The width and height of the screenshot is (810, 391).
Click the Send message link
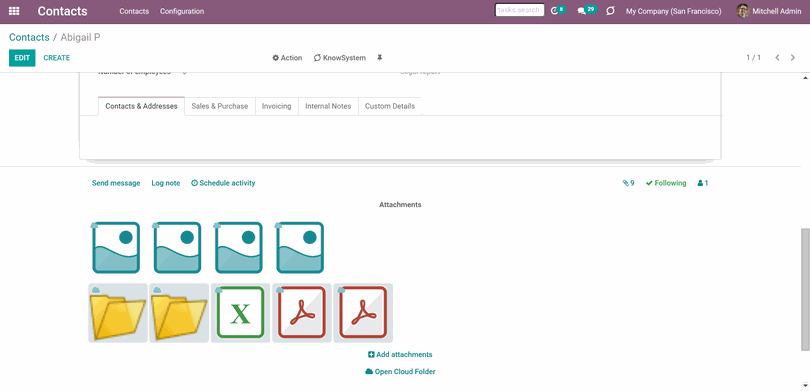pyautogui.click(x=116, y=183)
